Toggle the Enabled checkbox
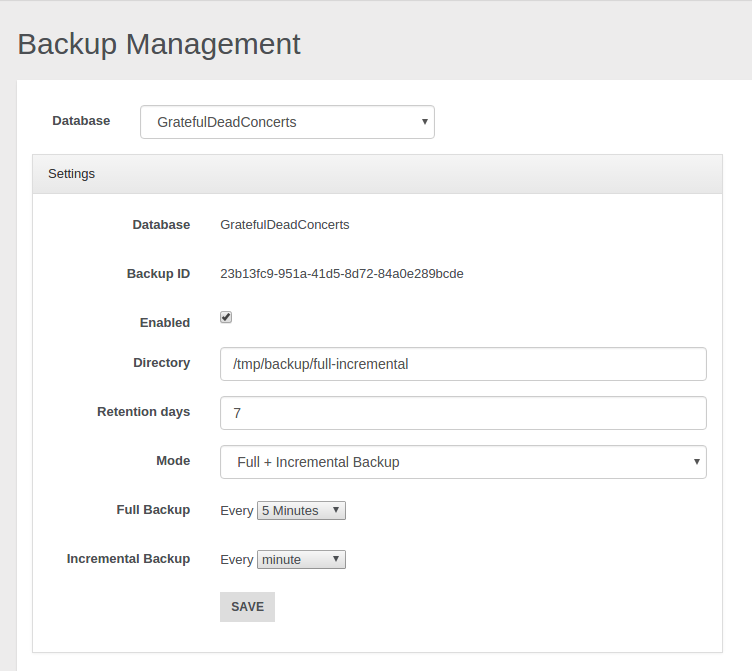The image size is (752, 671). point(226,317)
